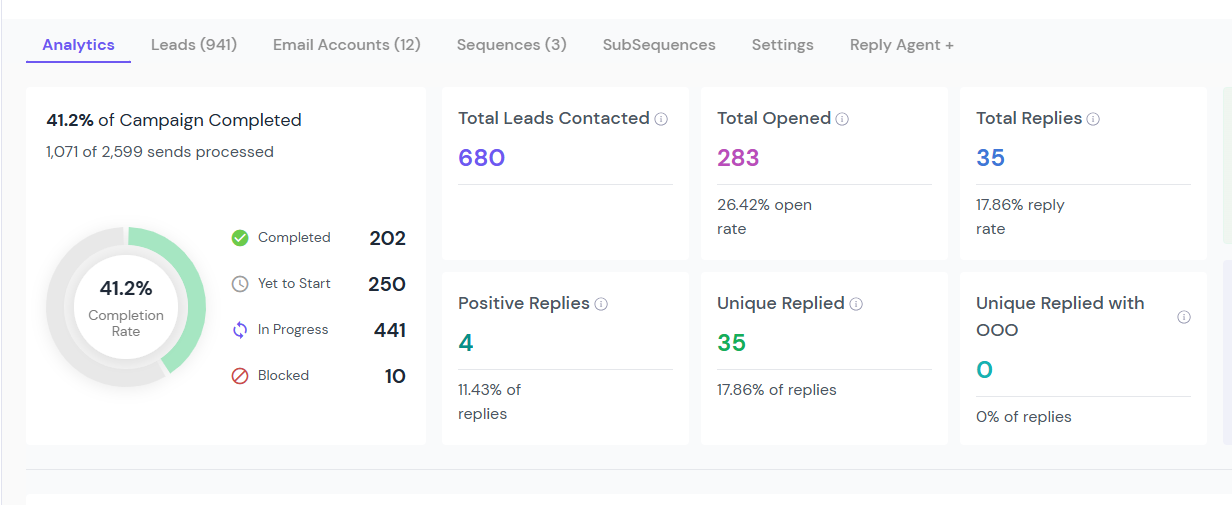Open the Leads (941) tab
1232x505 pixels.
pyautogui.click(x=194, y=45)
